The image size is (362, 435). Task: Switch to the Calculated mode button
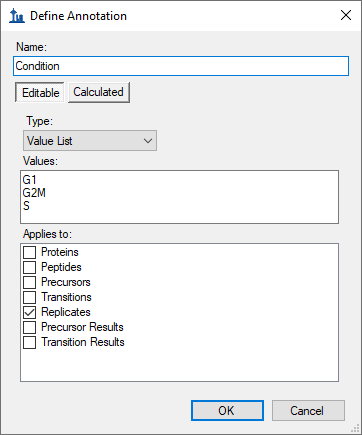(x=99, y=92)
